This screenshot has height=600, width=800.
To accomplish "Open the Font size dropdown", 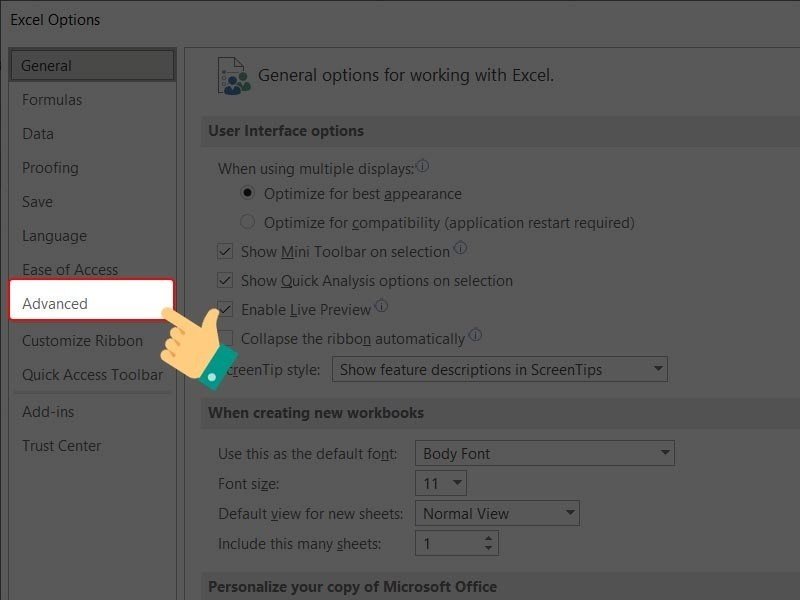I will pyautogui.click(x=441, y=484).
